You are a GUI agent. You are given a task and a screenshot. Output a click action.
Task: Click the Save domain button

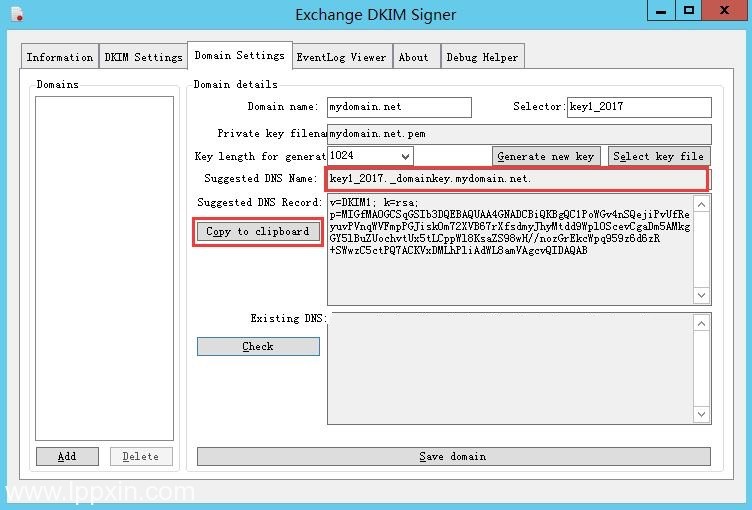point(454,456)
